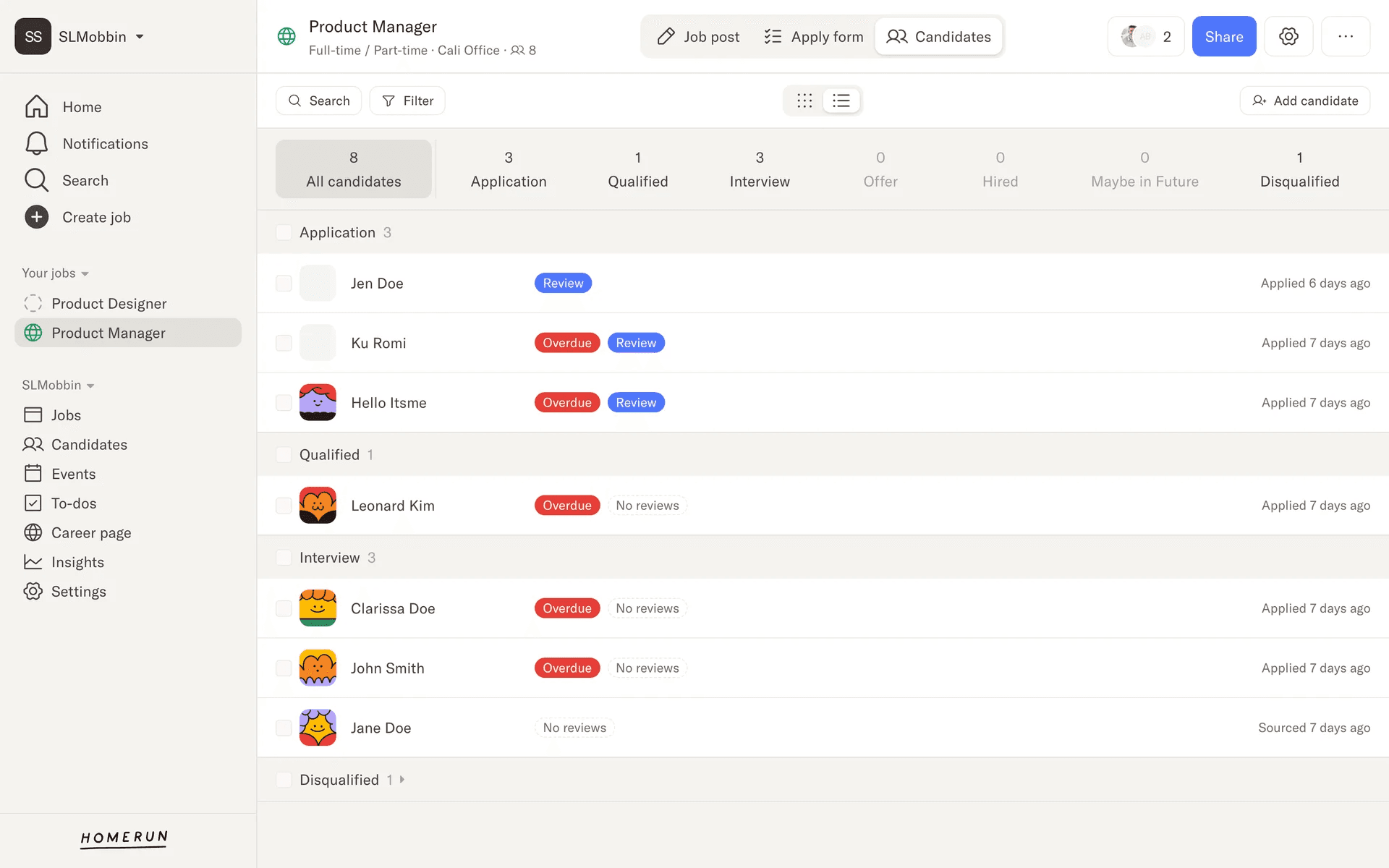Viewport: 1389px width, 868px height.
Task: Open Hello Itsme's avatar thumbnail
Action: (x=318, y=403)
